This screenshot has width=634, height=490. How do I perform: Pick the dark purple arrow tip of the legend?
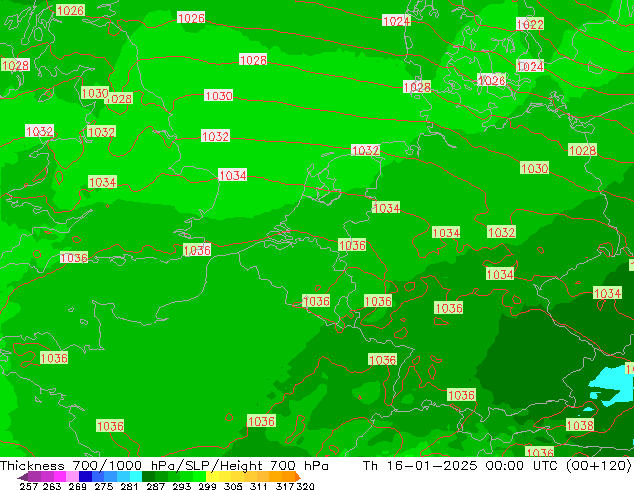tap(23, 477)
